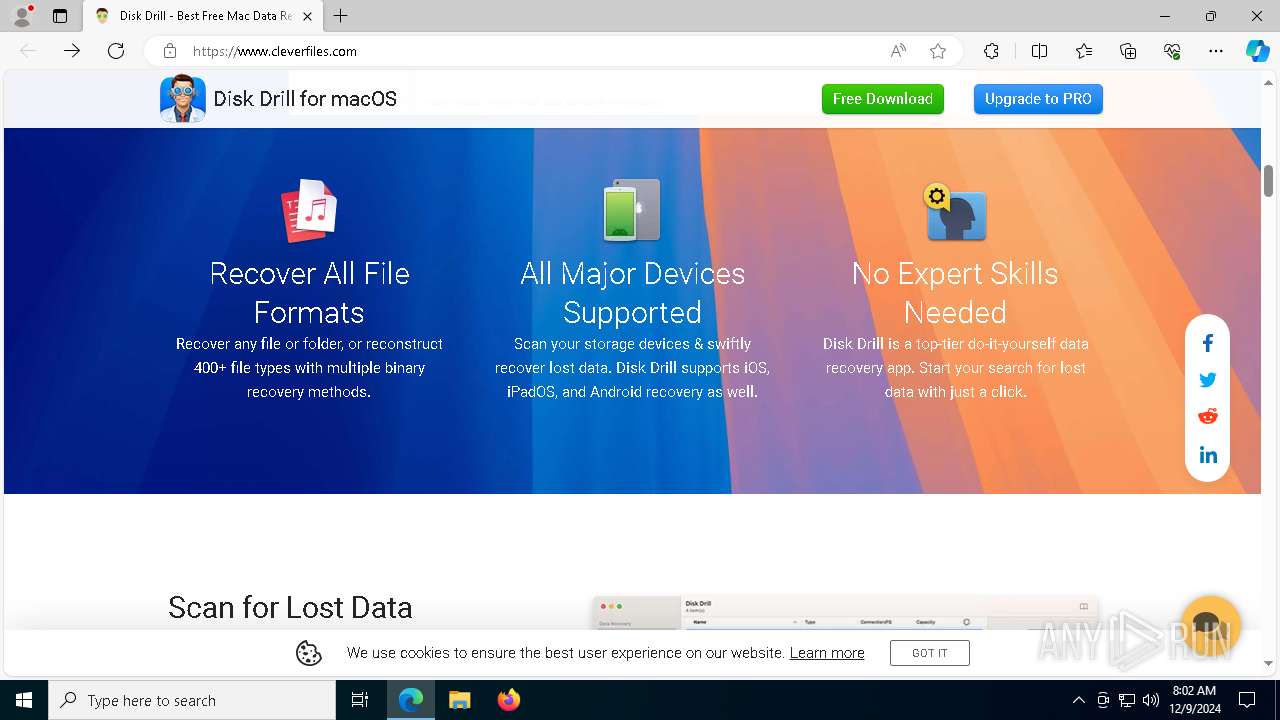Click the Disk Drill for macOS title
This screenshot has height=720, width=1280.
click(305, 99)
